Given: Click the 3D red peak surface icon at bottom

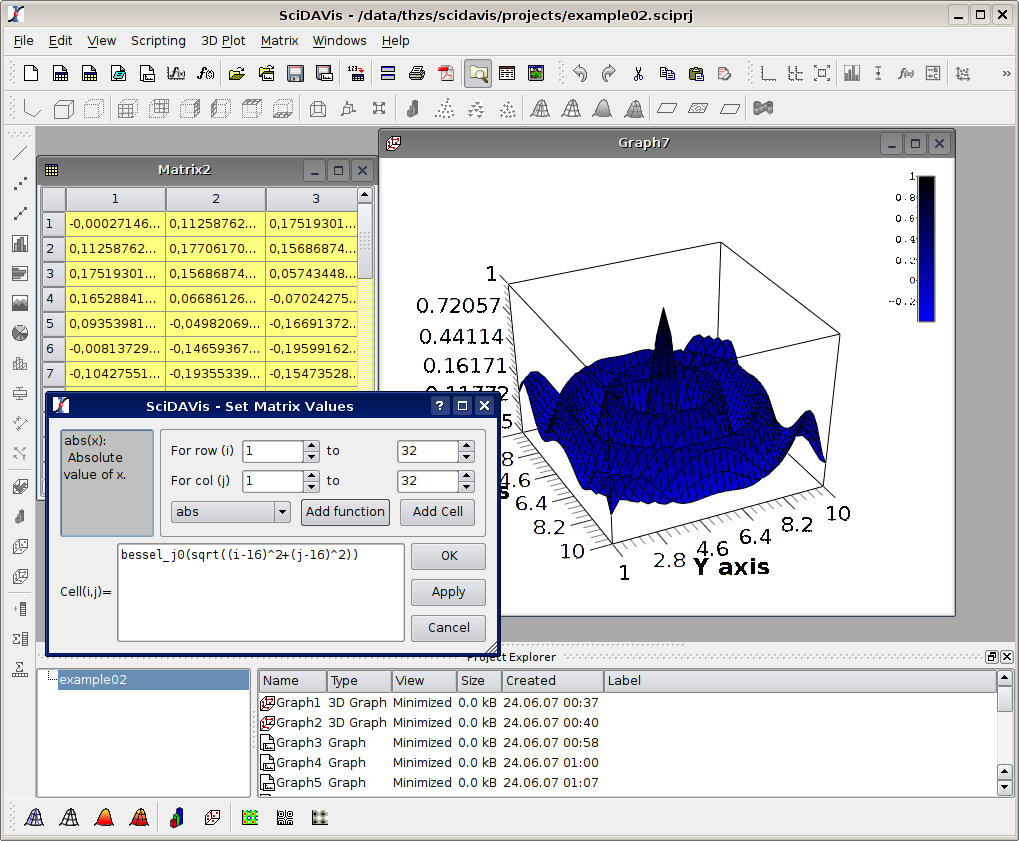Looking at the screenshot, I should click(104, 818).
